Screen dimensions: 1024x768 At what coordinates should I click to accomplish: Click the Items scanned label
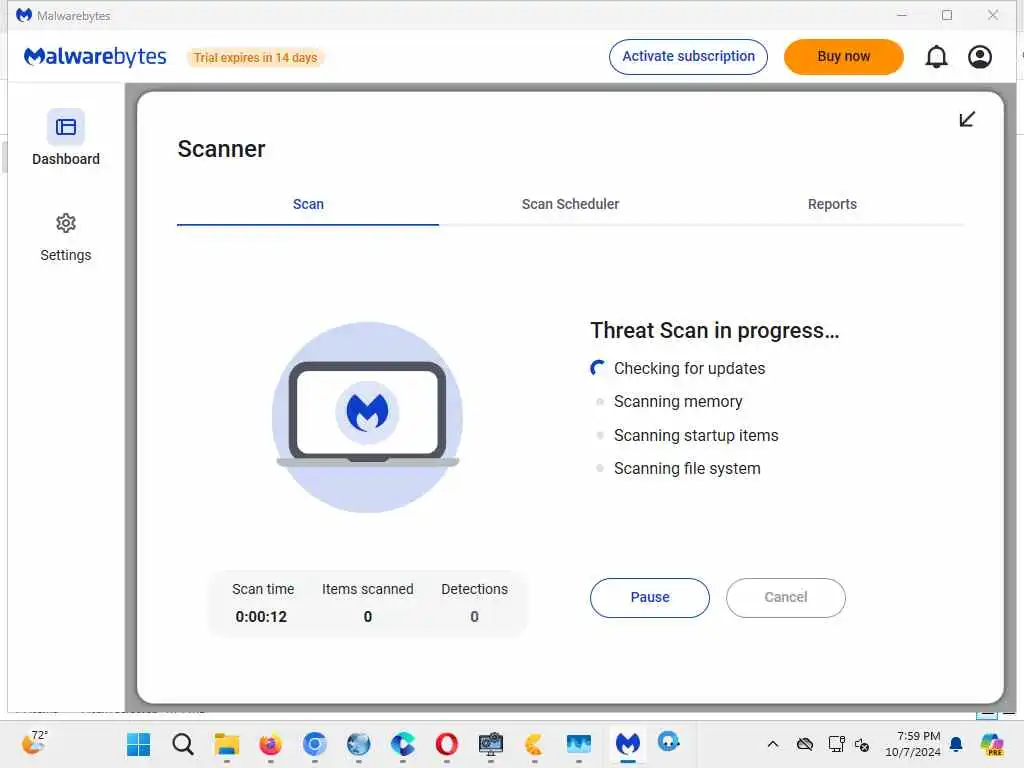tap(368, 589)
